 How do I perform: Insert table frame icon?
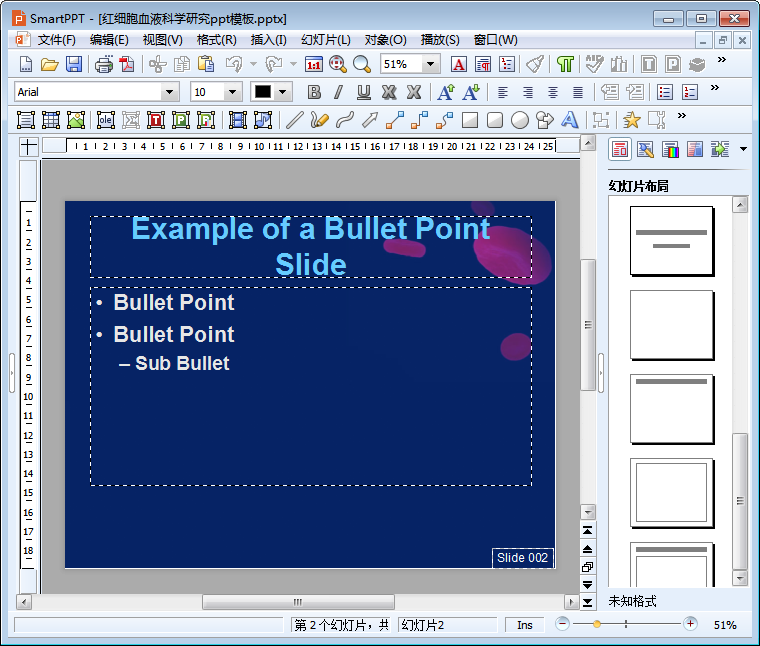51,120
